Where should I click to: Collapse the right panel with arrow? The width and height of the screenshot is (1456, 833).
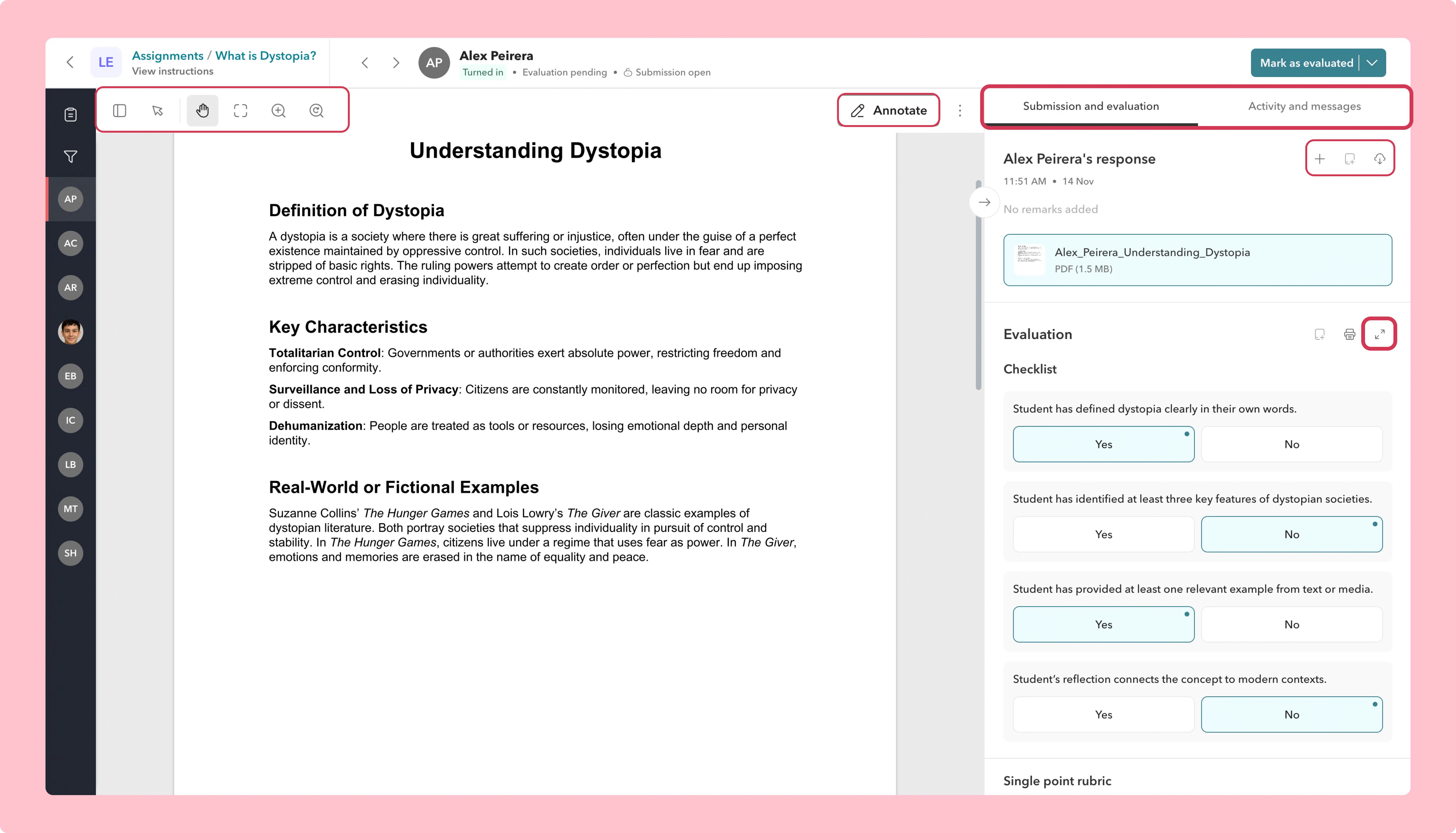click(x=984, y=202)
